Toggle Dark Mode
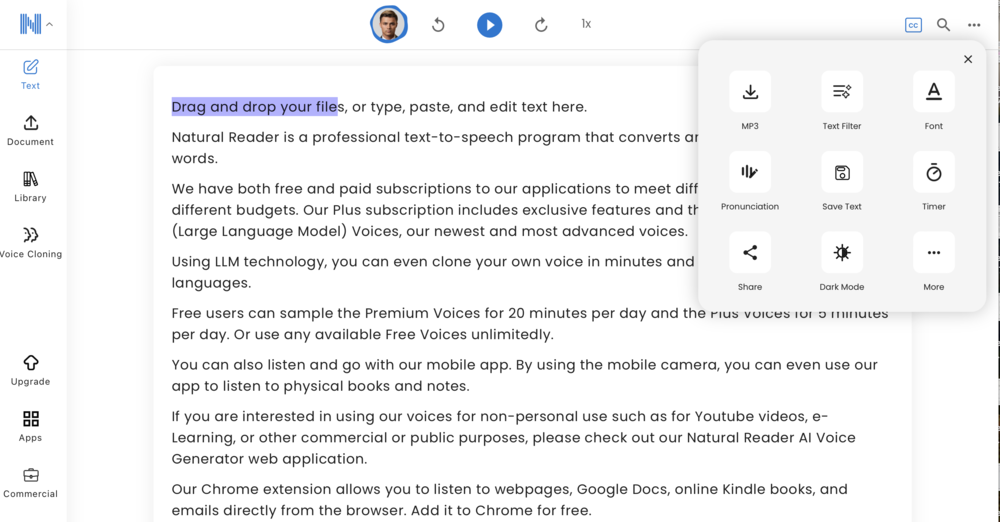 tap(842, 253)
